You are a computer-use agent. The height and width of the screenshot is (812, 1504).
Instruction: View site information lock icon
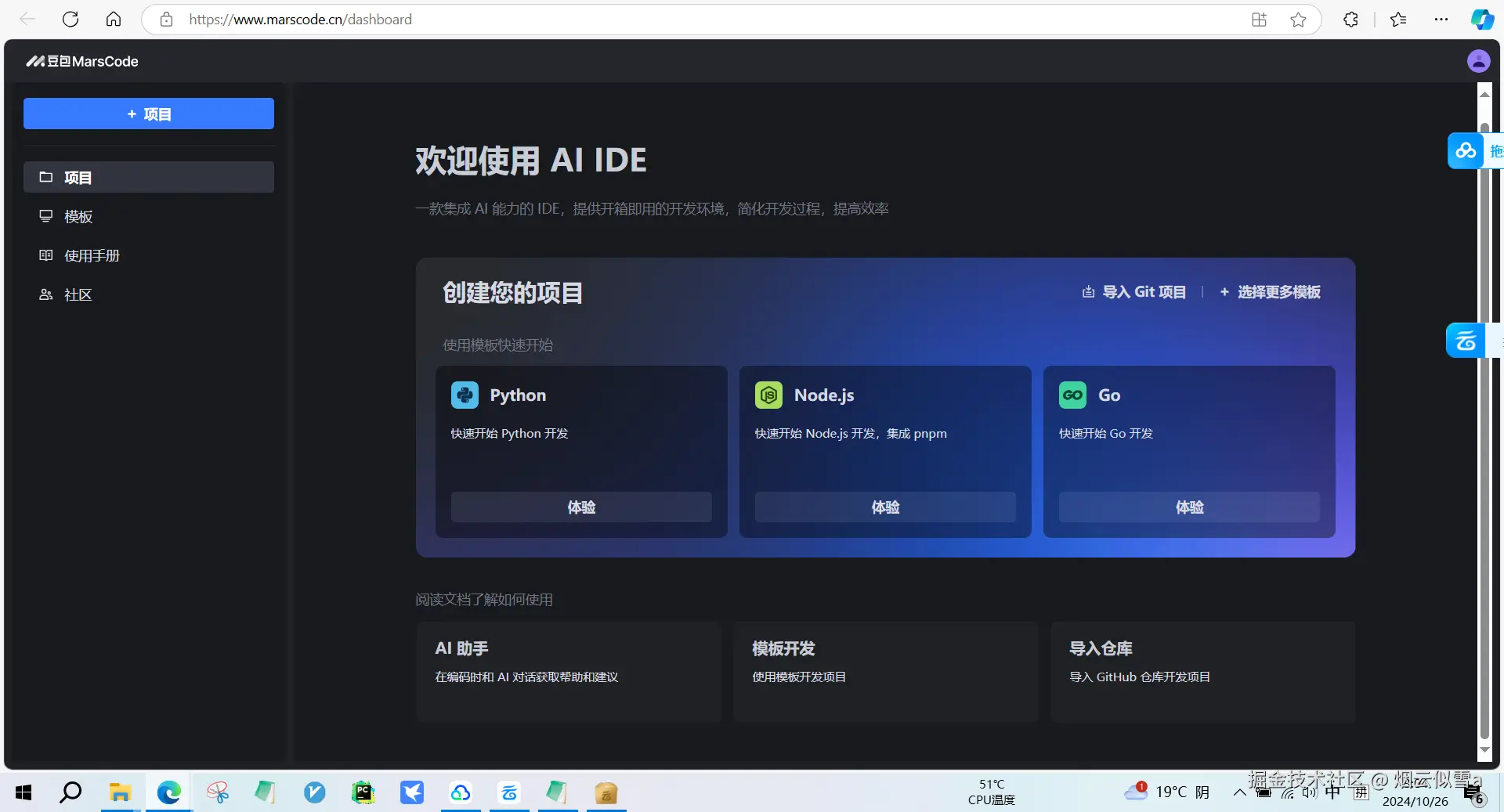166,20
